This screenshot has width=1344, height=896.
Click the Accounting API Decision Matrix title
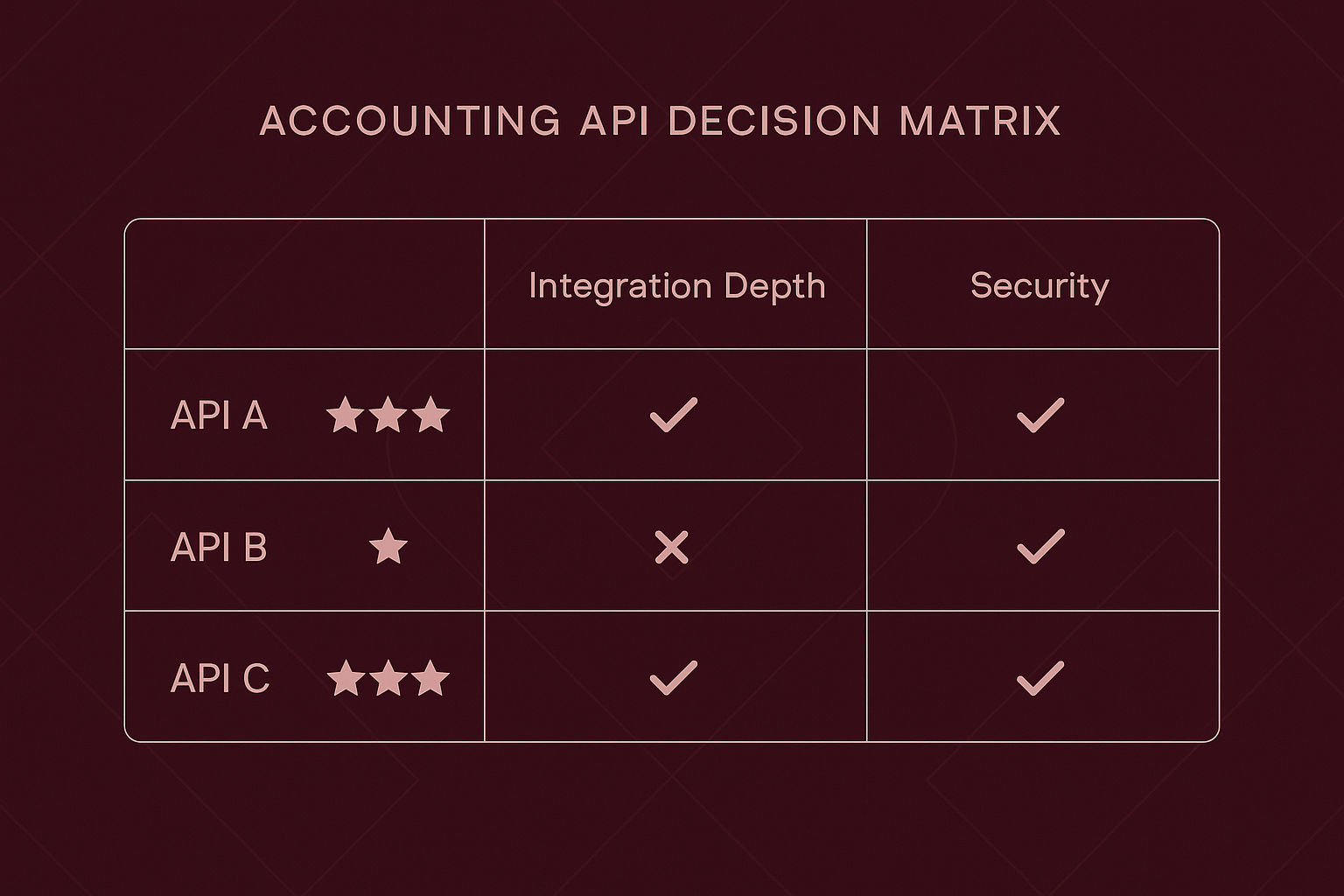(x=661, y=121)
